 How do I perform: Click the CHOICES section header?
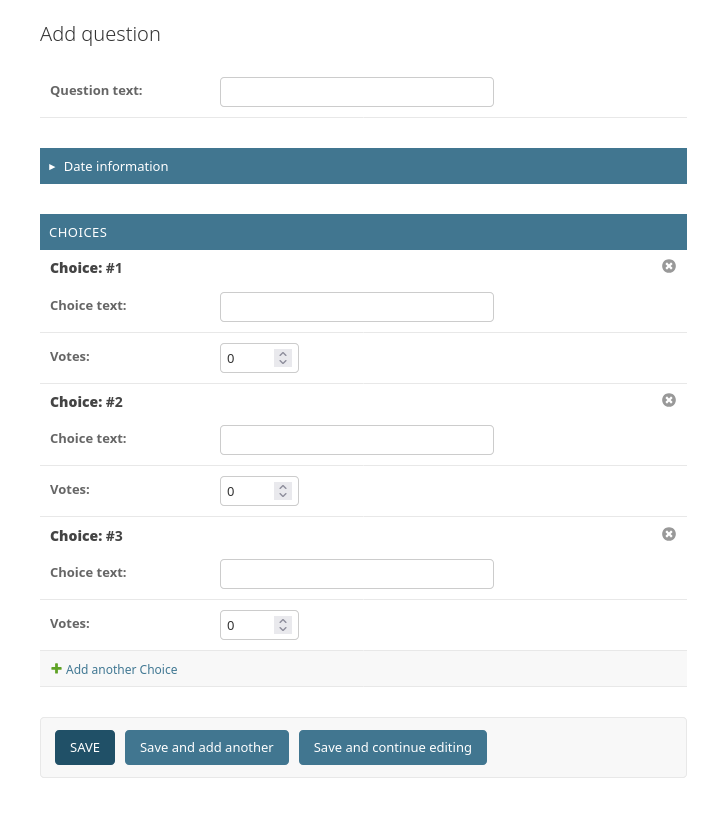coord(78,232)
